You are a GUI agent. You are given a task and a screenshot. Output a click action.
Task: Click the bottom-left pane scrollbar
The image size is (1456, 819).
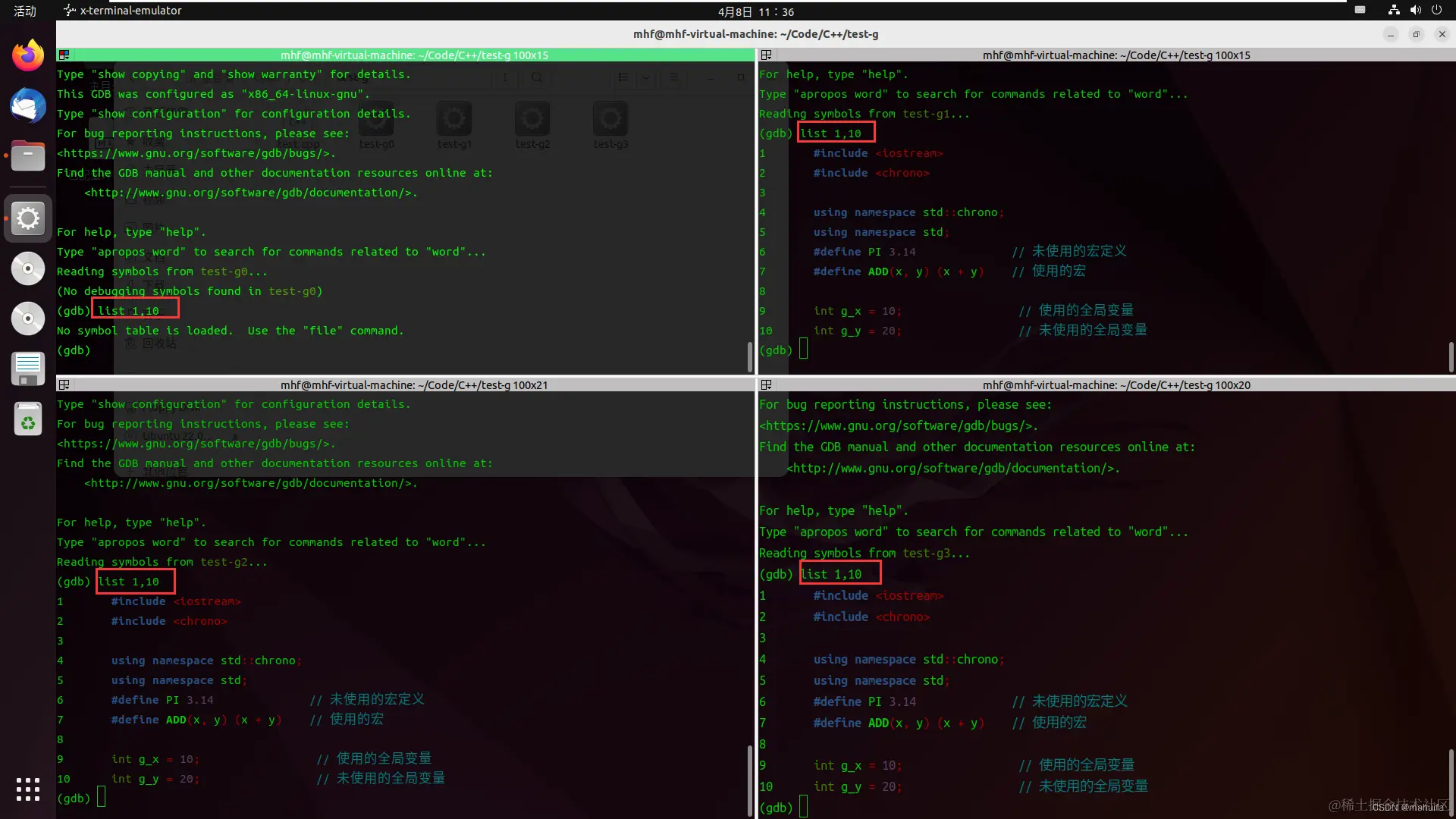pyautogui.click(x=750, y=782)
